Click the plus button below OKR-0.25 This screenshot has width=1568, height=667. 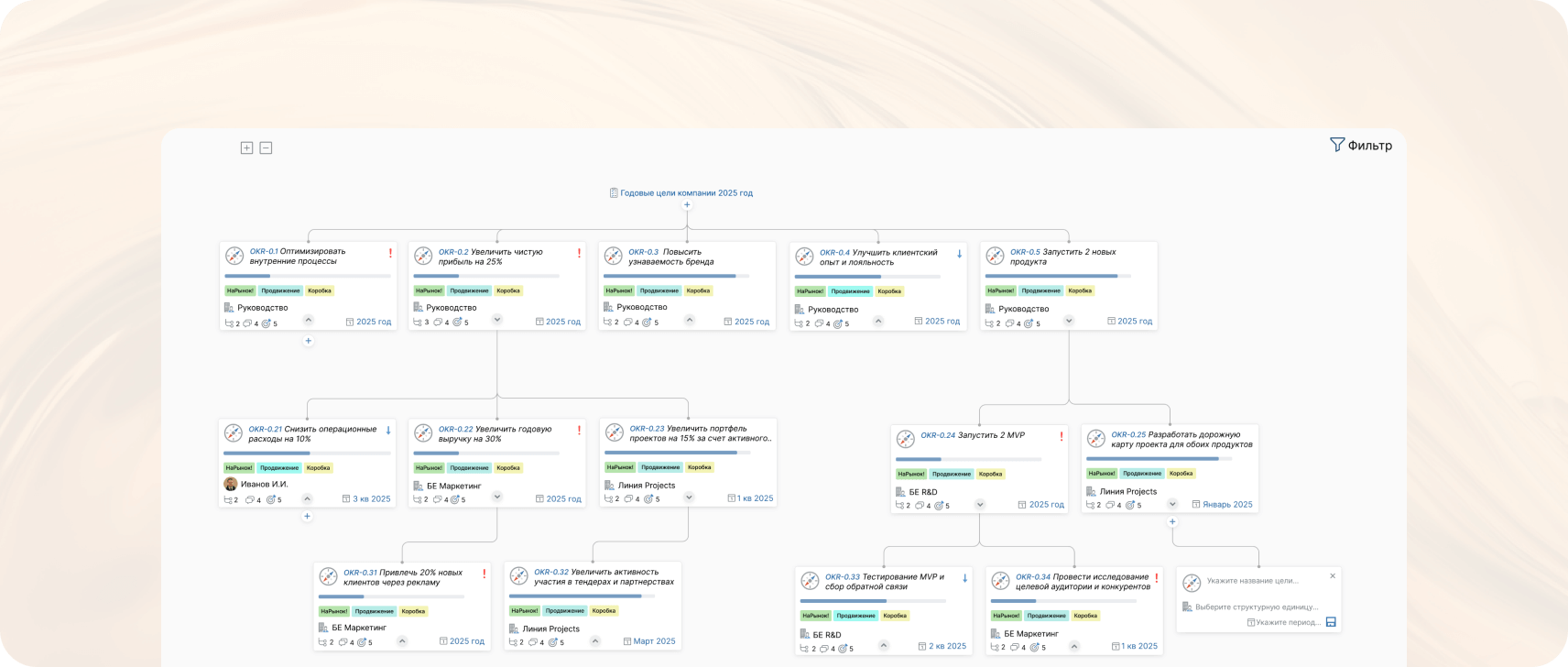pyautogui.click(x=1172, y=522)
